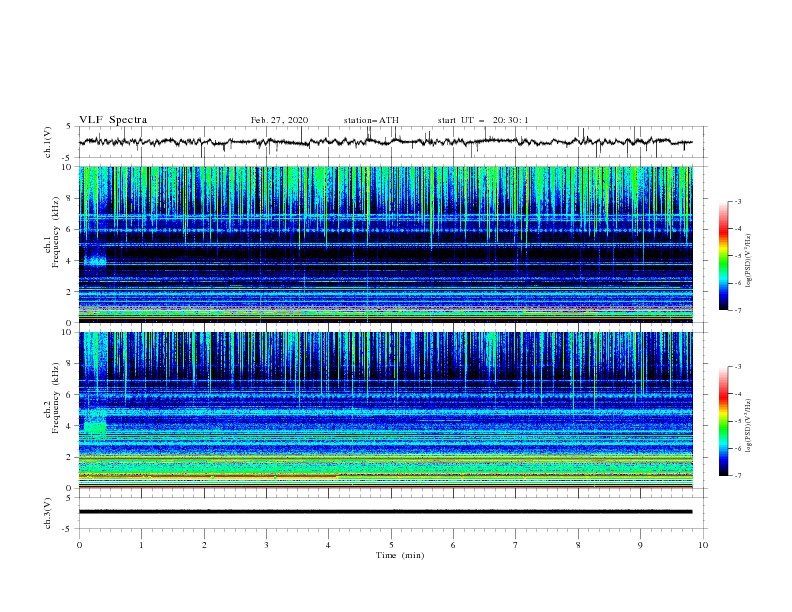Click the "-7" label on lower colorbar
Screen dimensions: 792x612
click(737, 476)
